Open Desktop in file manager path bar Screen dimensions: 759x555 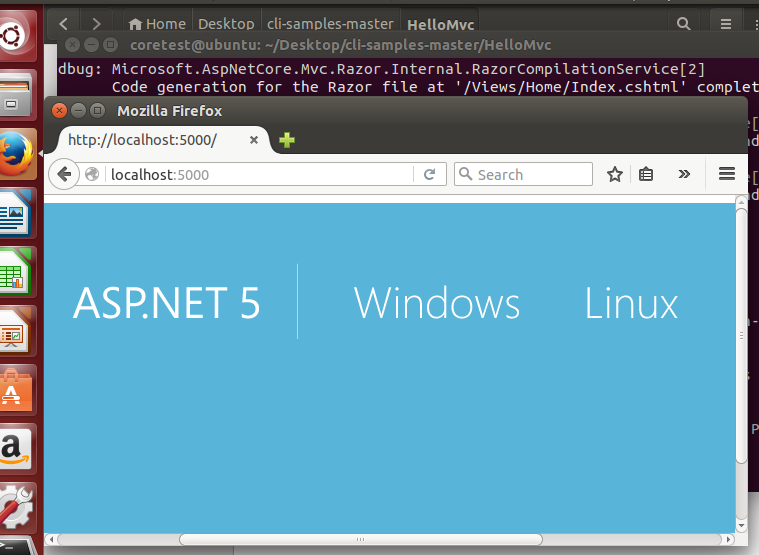226,24
